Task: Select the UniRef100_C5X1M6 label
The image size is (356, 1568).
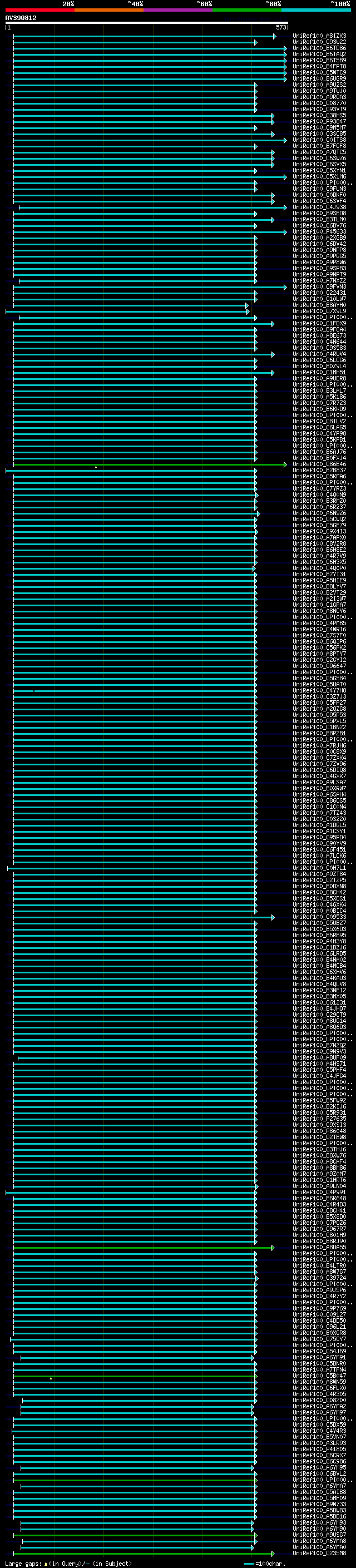Action: 319,177
